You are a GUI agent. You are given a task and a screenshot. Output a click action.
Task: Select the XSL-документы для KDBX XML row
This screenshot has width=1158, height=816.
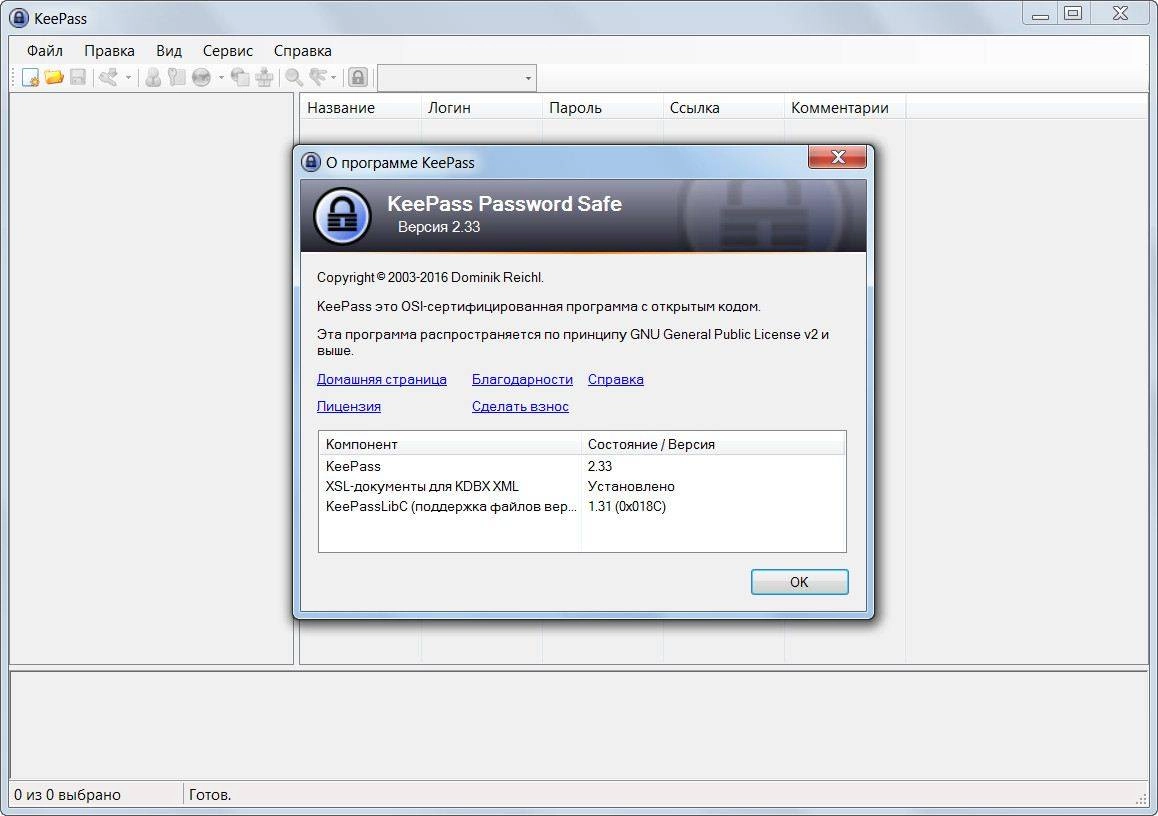(582, 486)
